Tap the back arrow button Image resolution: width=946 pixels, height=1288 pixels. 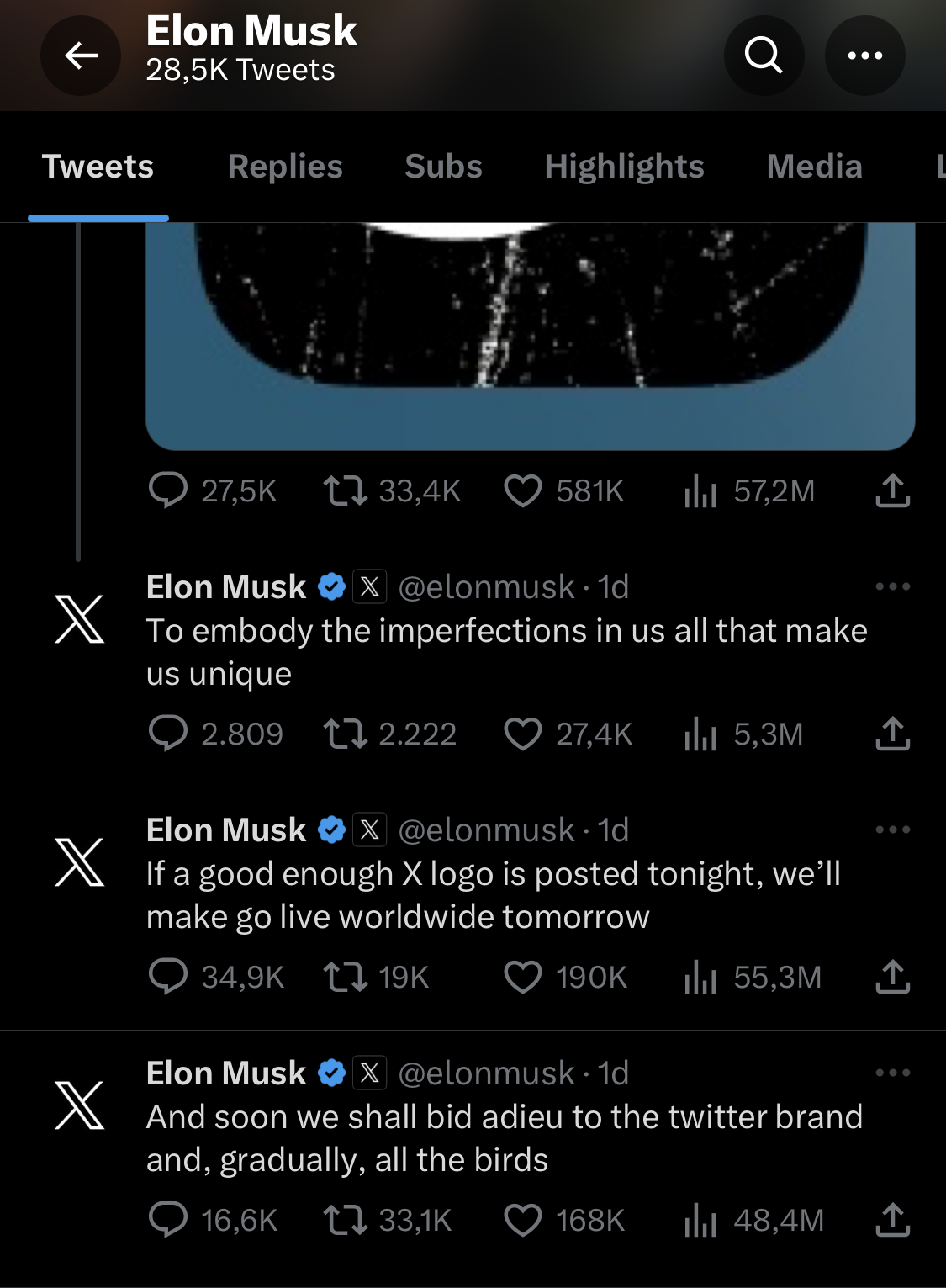81,56
